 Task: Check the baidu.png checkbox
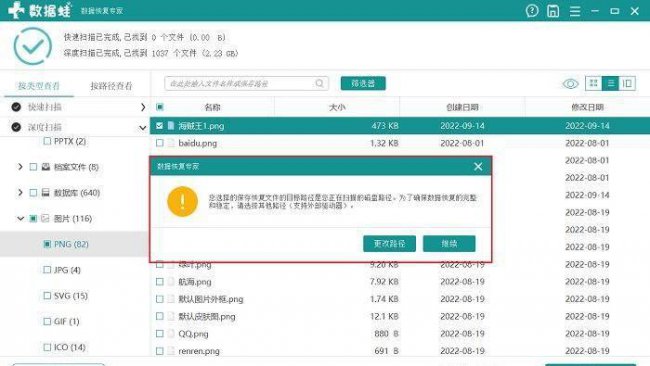160,143
